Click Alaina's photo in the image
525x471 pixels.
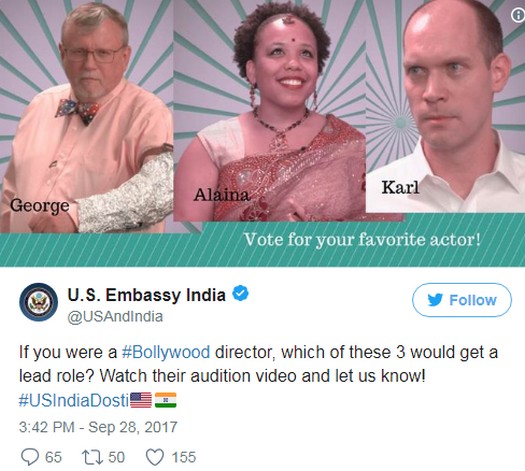(x=270, y=110)
